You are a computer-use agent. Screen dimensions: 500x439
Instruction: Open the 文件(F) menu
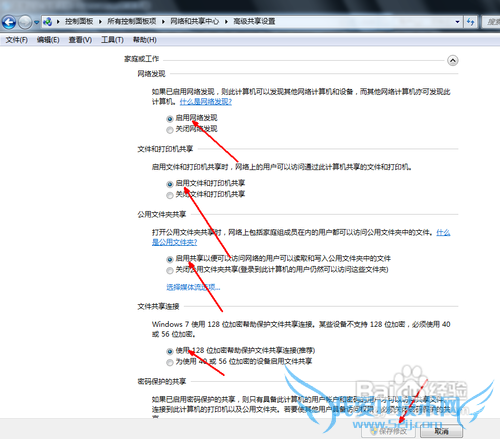(x=17, y=40)
